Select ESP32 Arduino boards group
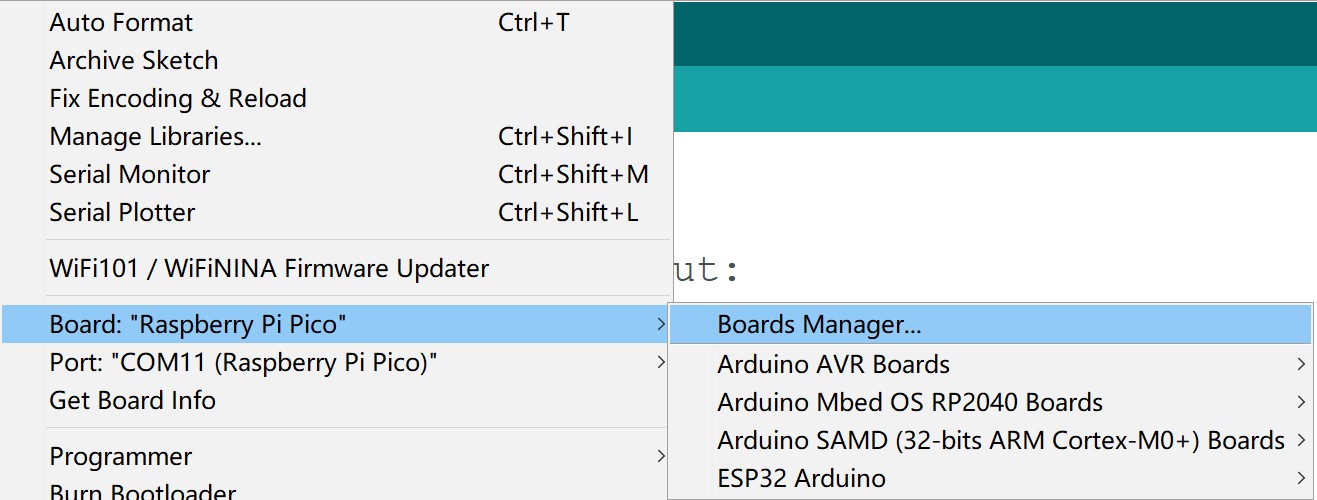The height and width of the screenshot is (500, 1317). click(990, 478)
